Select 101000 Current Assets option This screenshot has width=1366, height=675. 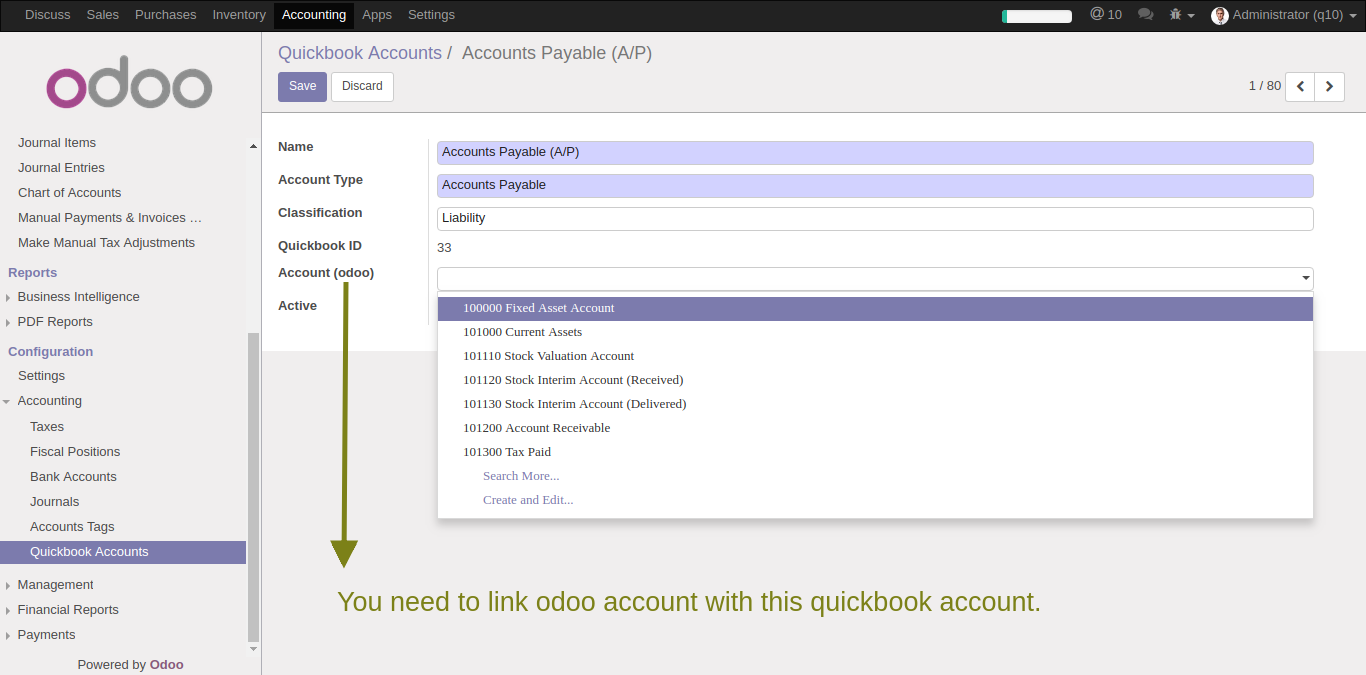tap(875, 332)
